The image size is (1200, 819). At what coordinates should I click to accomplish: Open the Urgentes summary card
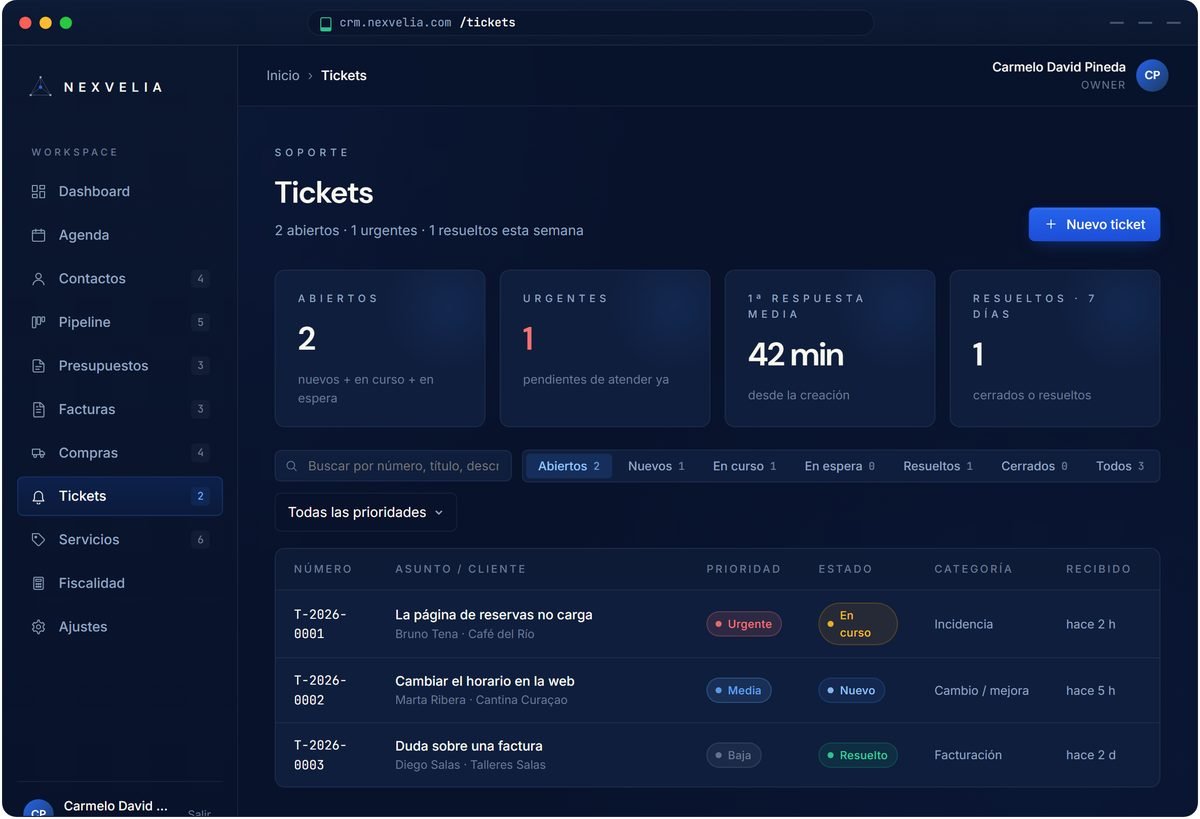point(605,348)
